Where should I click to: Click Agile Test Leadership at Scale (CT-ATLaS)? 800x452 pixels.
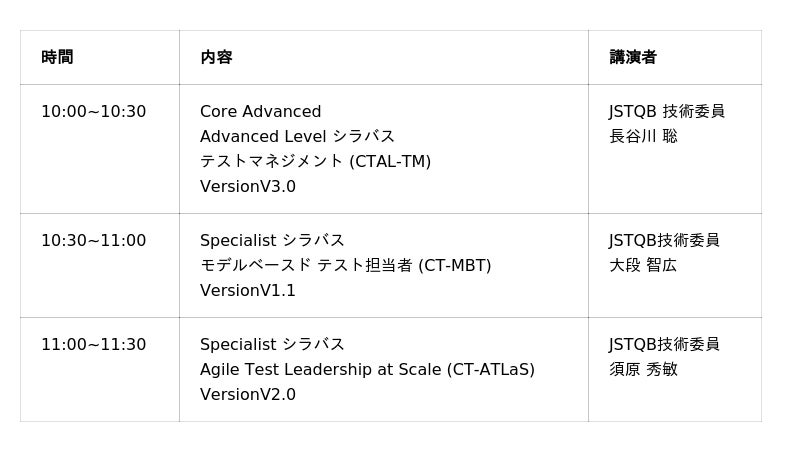pos(367,370)
